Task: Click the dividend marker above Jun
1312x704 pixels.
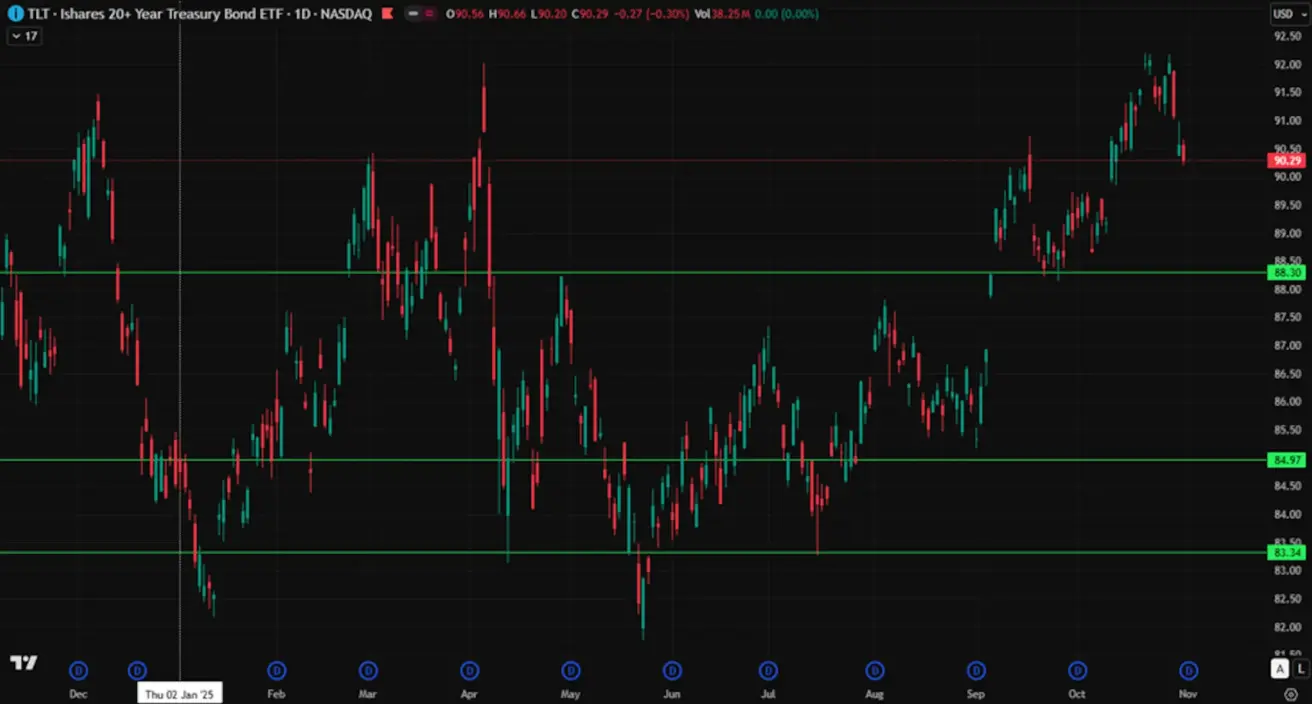Action: click(672, 670)
